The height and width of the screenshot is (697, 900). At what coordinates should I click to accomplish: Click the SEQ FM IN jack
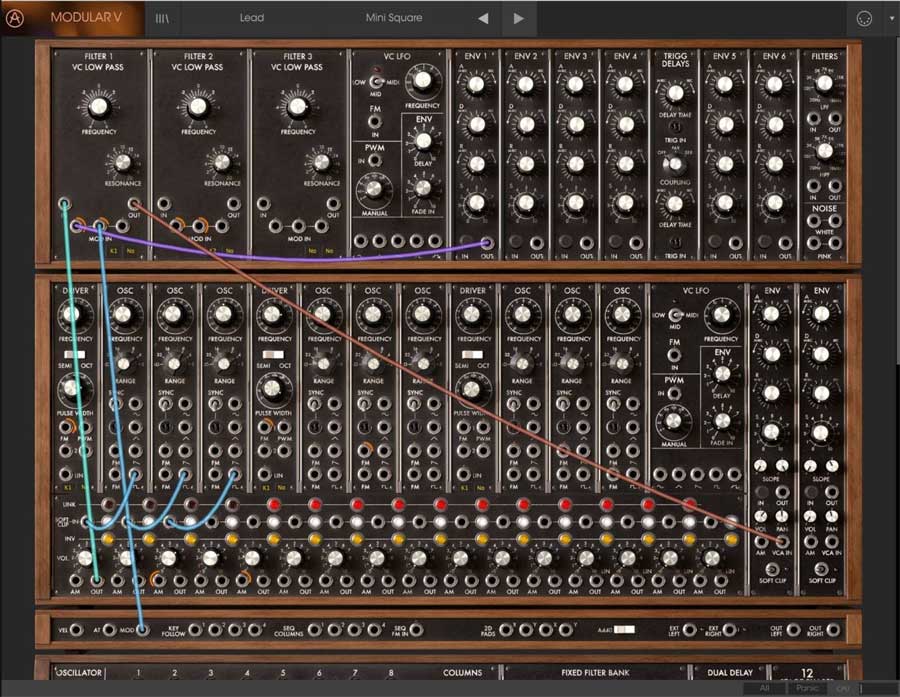point(417,630)
